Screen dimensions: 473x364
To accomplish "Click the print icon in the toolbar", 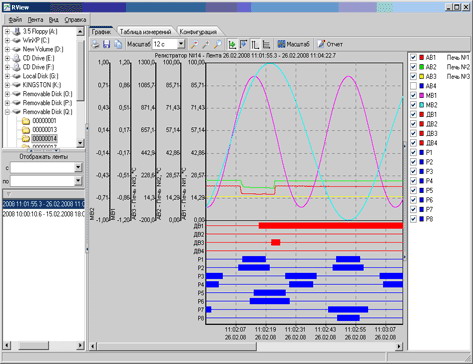I will click(96, 44).
